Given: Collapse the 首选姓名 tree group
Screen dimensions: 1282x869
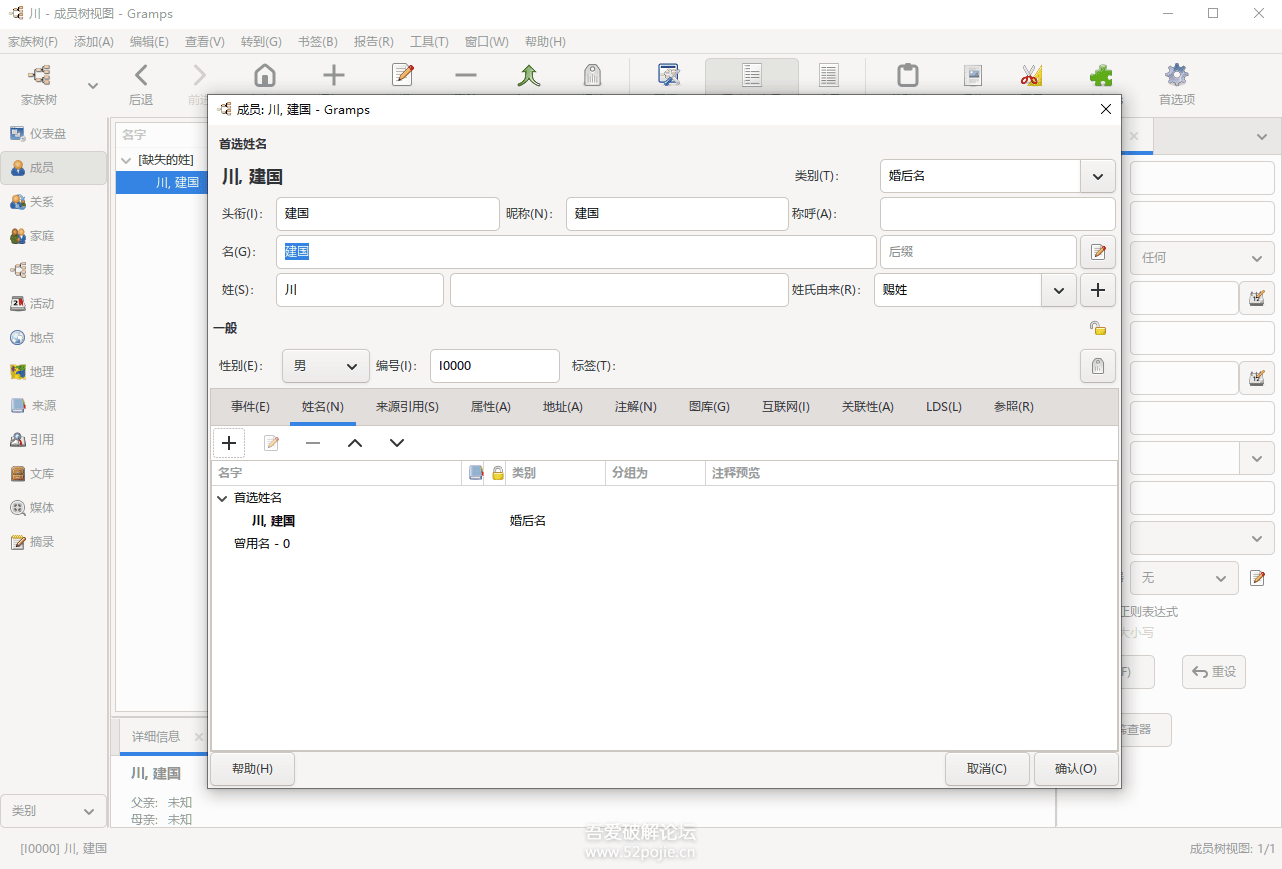Looking at the screenshot, I should (222, 498).
